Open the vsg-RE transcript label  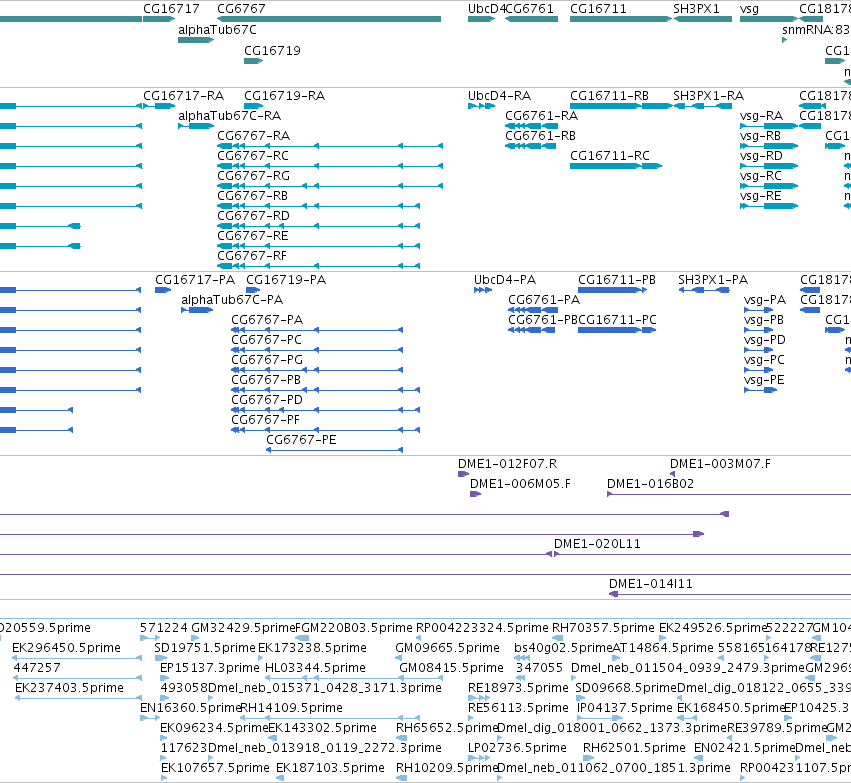[x=761, y=196]
